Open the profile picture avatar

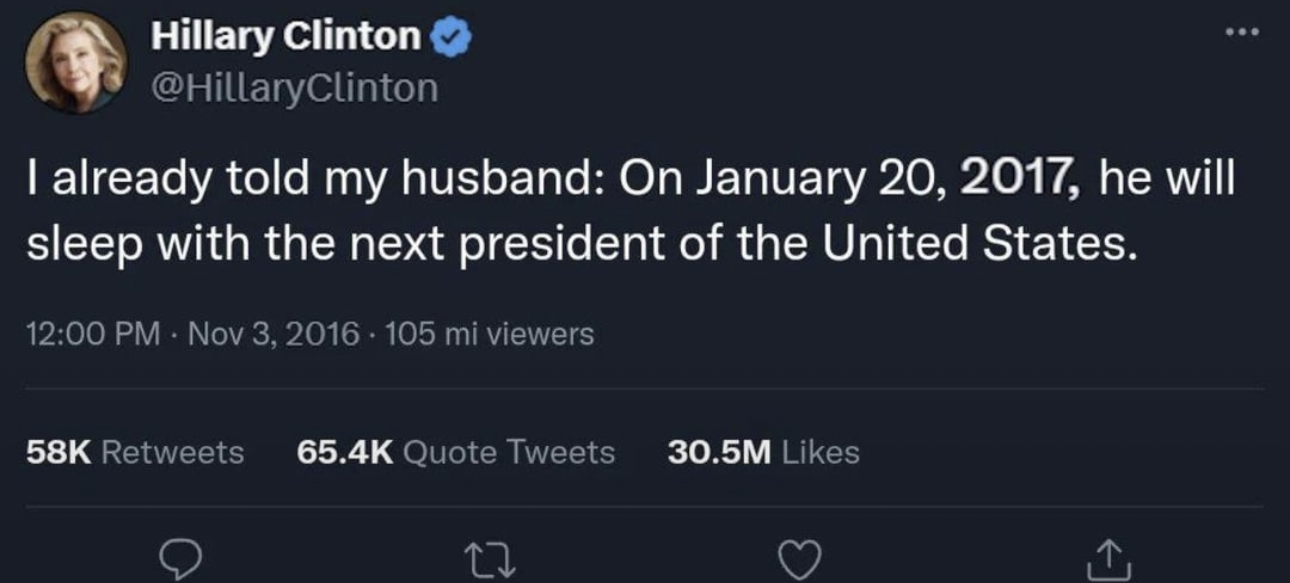(x=76, y=63)
